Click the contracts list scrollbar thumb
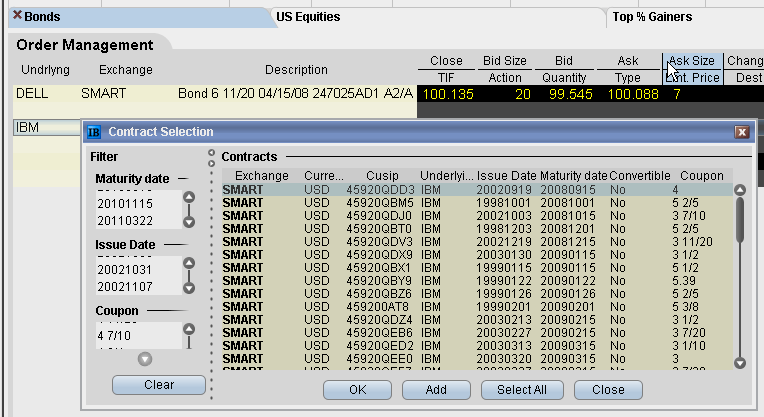The width and height of the screenshot is (764, 417). (740, 220)
